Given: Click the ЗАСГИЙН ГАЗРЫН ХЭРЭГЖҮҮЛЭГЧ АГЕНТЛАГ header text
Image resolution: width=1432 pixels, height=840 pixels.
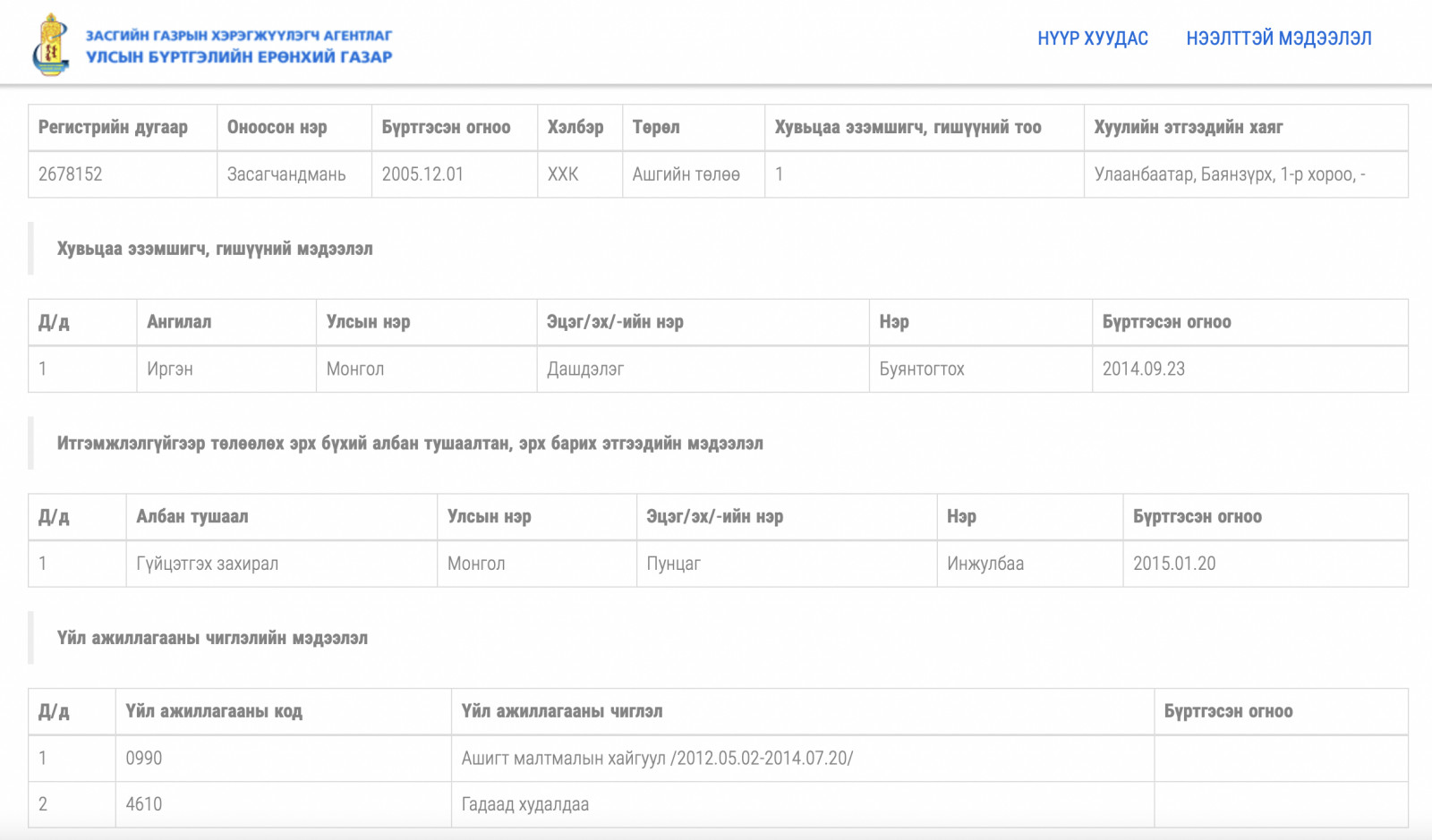Looking at the screenshot, I should click(x=239, y=36).
